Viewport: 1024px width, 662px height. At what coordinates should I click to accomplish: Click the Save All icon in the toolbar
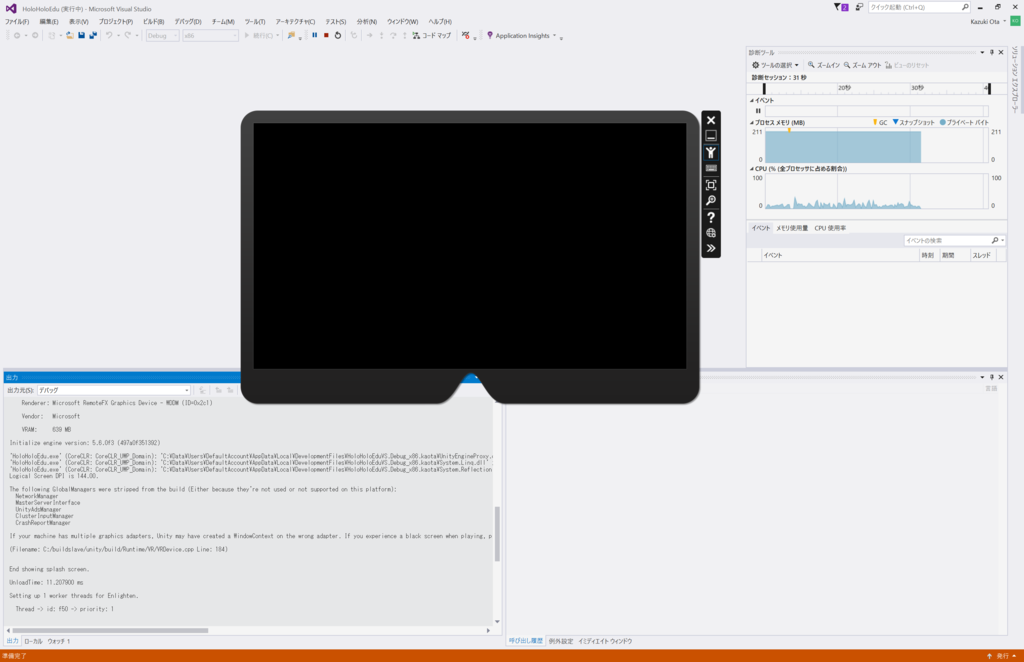point(93,35)
